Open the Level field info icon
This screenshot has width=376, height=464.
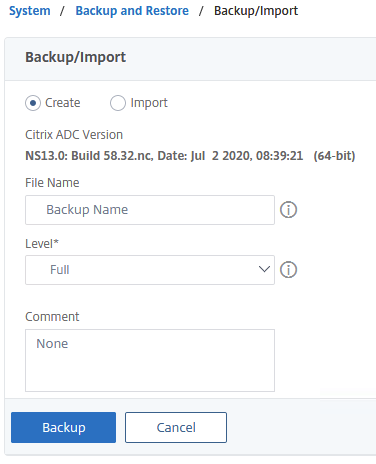coord(288,270)
